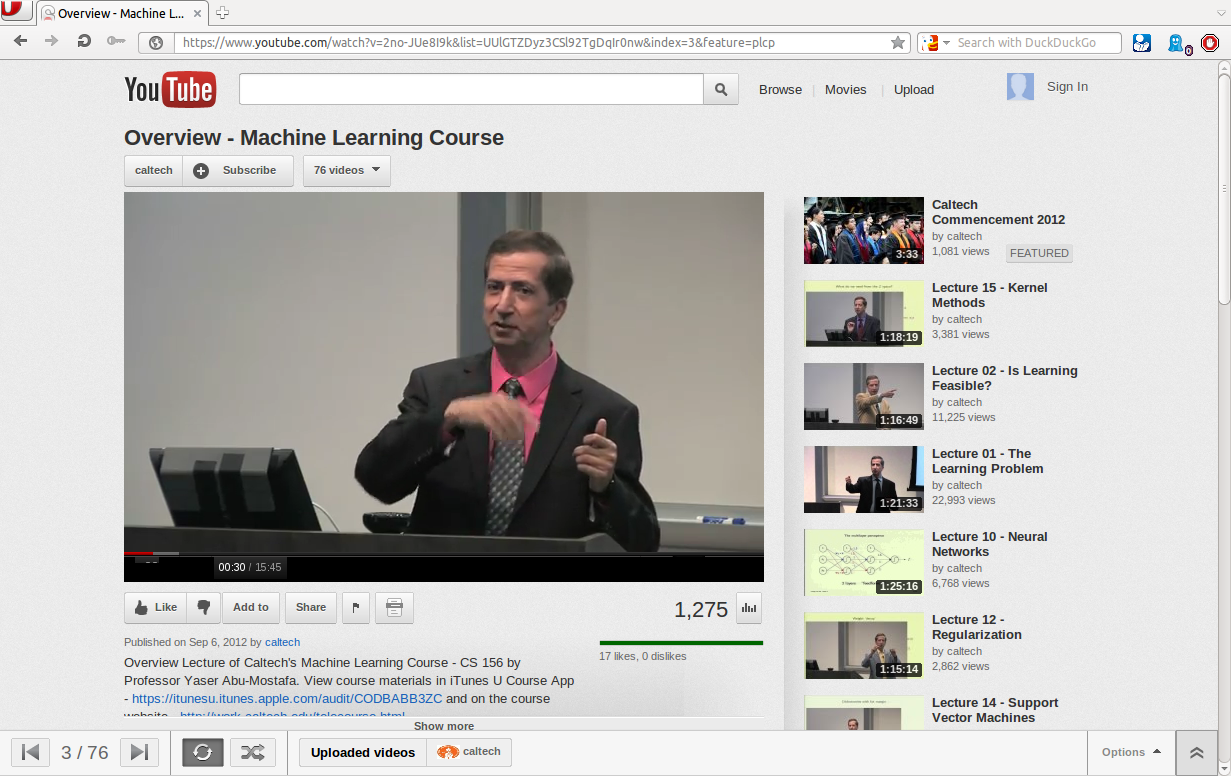The height and width of the screenshot is (776, 1231).
Task: Go to the Movies section
Action: [845, 89]
